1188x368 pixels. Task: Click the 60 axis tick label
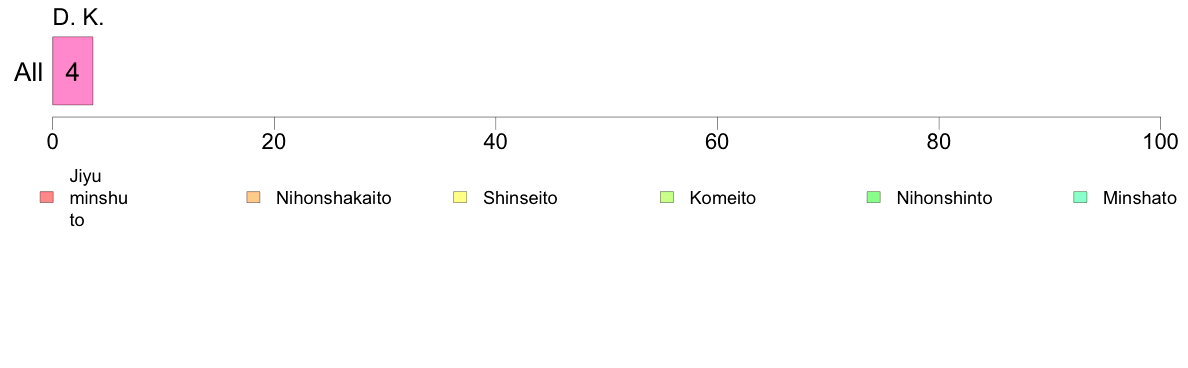tap(717, 141)
